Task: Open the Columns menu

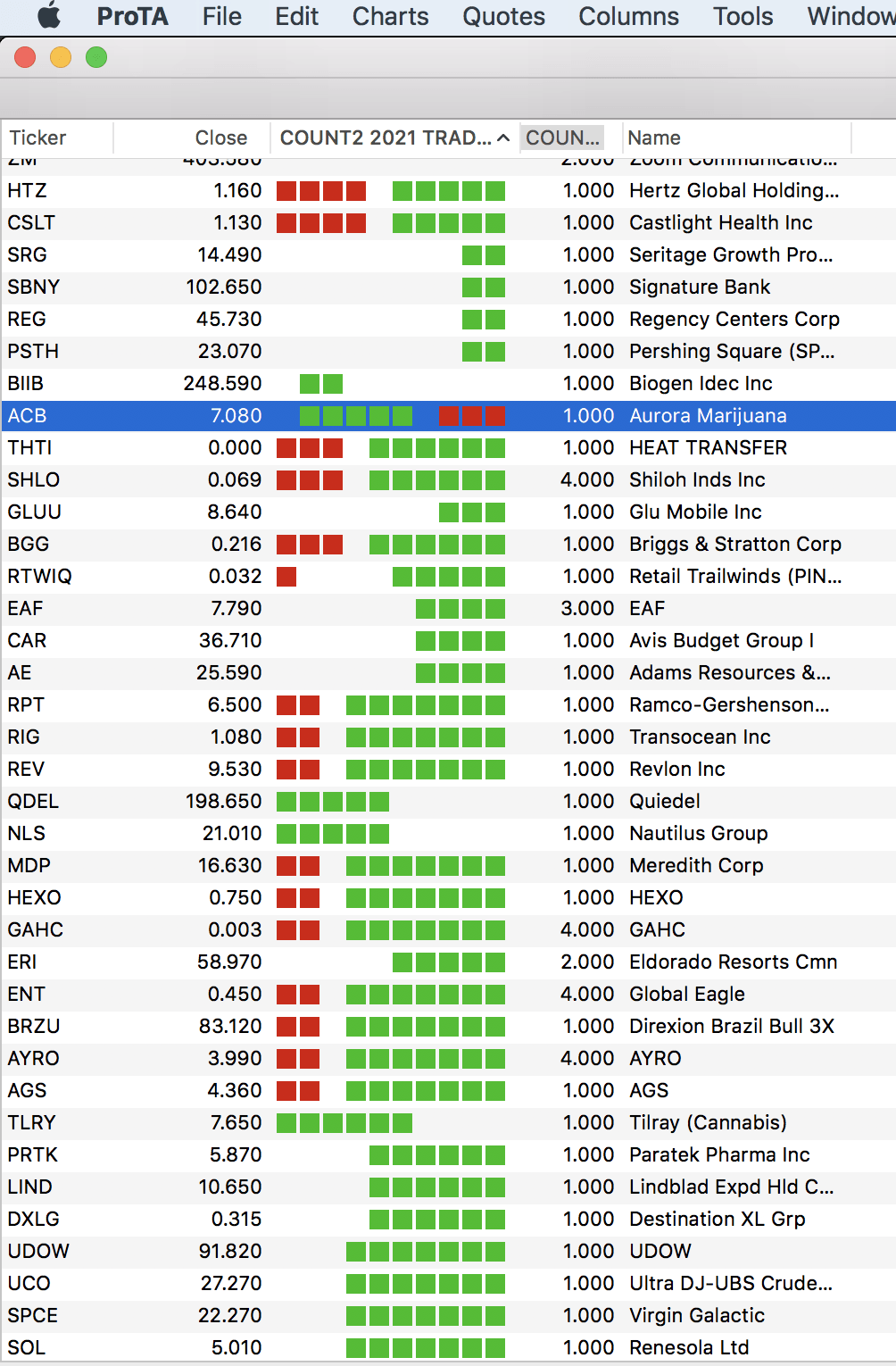Action: (628, 16)
